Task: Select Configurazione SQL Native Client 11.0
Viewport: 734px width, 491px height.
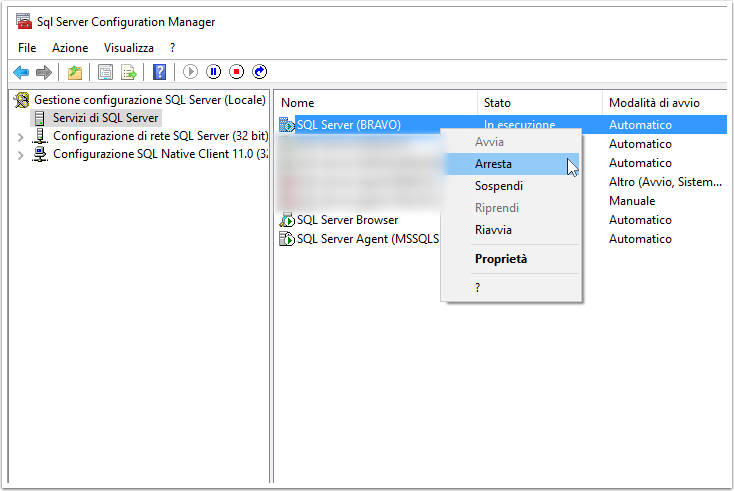Action: click(161, 154)
